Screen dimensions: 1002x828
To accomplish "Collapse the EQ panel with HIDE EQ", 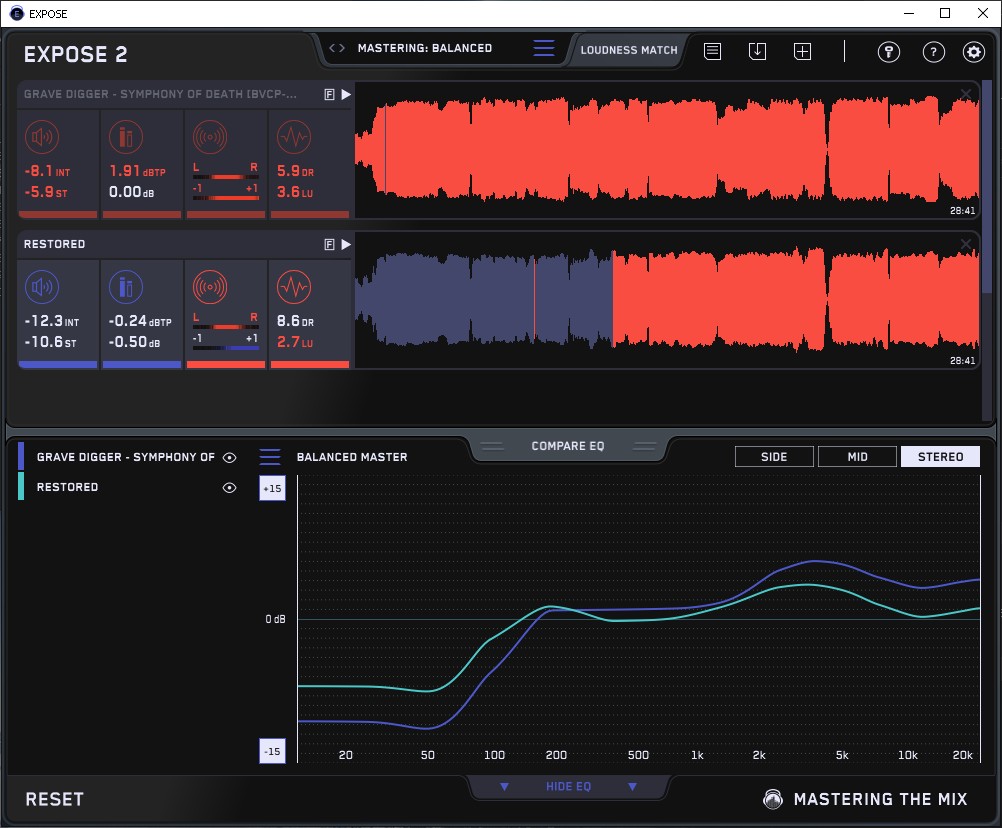I will 568,786.
